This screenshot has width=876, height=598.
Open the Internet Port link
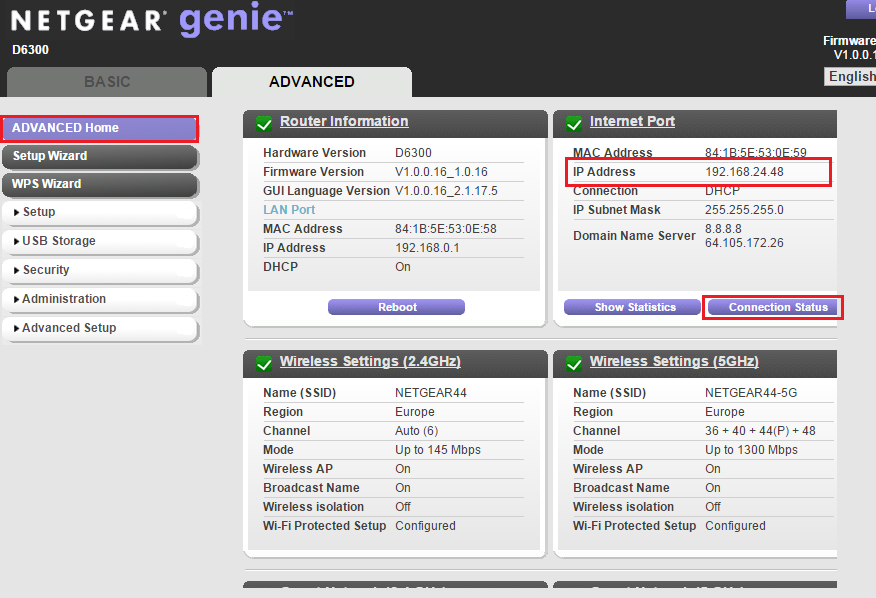click(632, 121)
